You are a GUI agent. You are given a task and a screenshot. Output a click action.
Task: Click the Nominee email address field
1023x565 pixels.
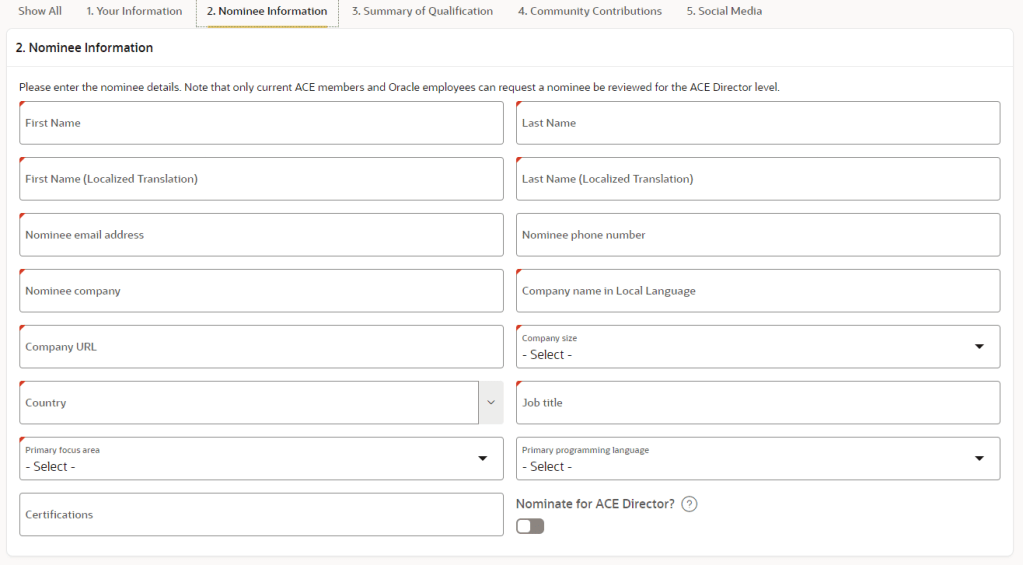point(260,235)
